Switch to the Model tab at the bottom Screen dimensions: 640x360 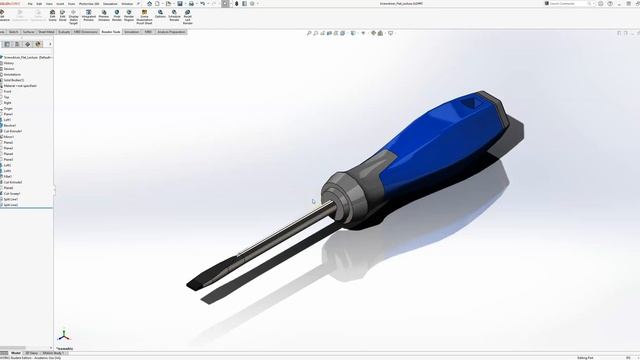[x=16, y=353]
